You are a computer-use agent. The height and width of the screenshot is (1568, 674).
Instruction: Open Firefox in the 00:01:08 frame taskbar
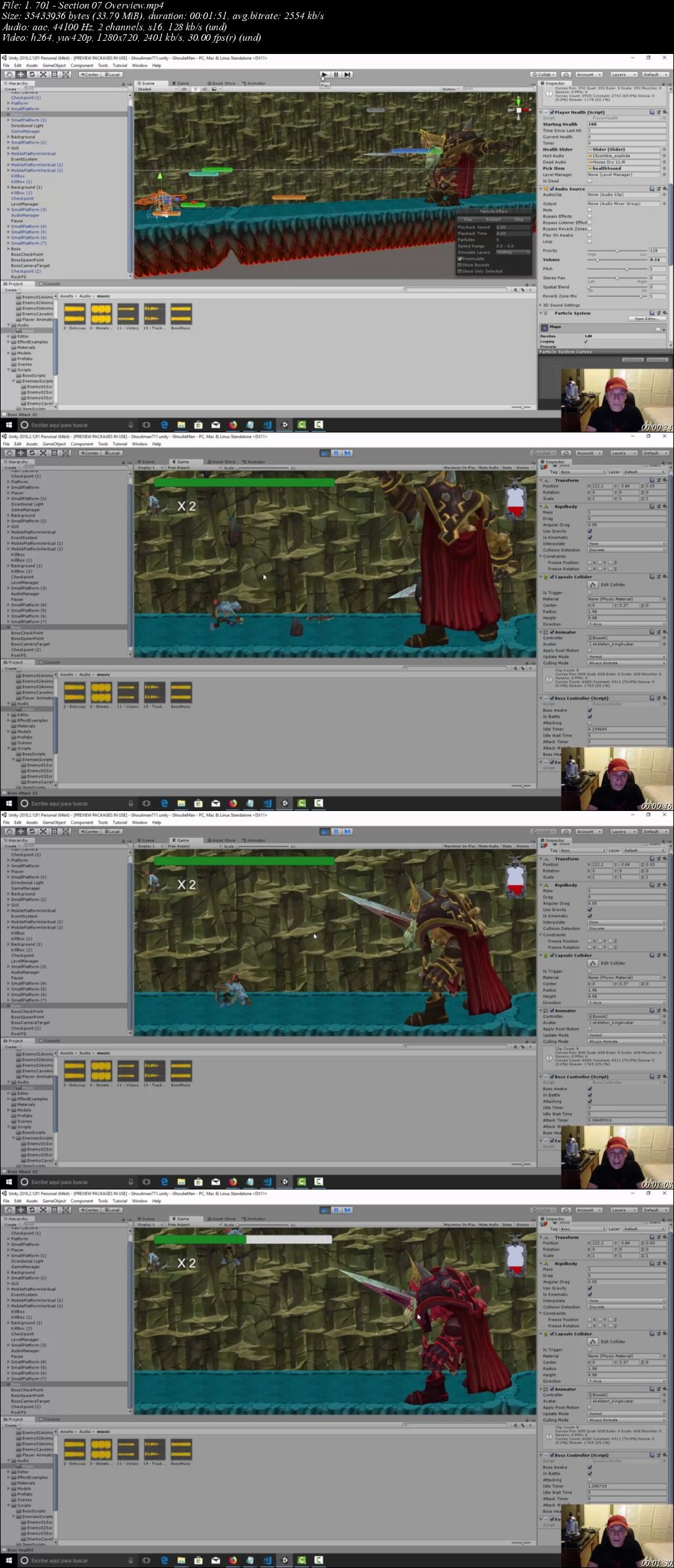coord(233,1182)
